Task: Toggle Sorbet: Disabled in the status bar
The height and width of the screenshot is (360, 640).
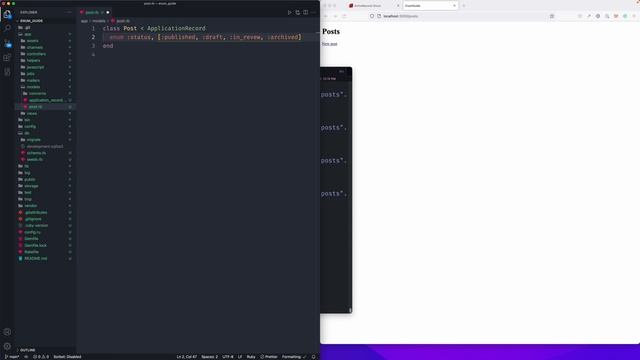Action: (67, 357)
